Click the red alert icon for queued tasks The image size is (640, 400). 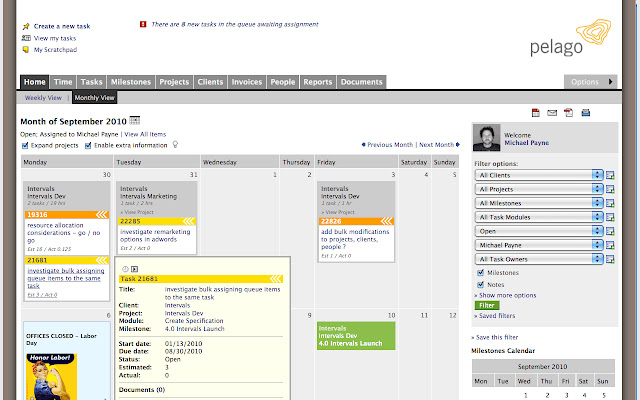143,22
